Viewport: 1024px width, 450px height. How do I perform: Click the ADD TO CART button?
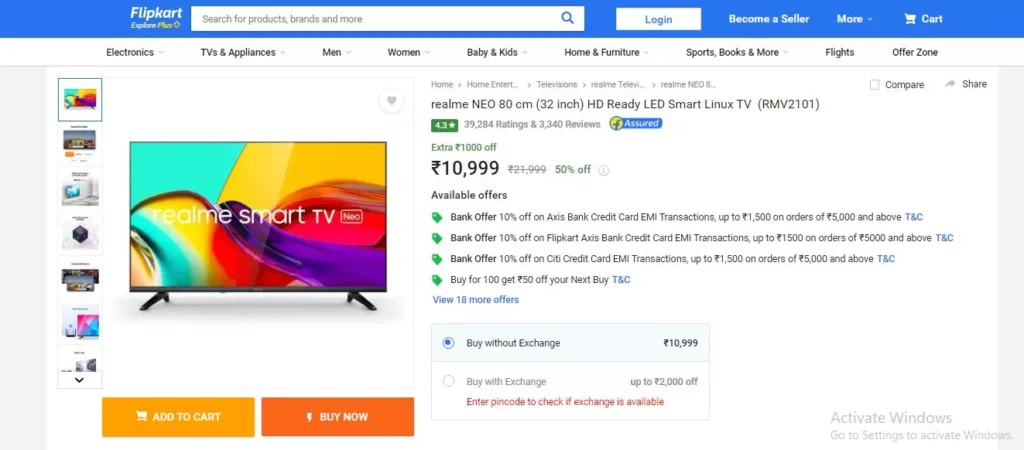tap(178, 417)
